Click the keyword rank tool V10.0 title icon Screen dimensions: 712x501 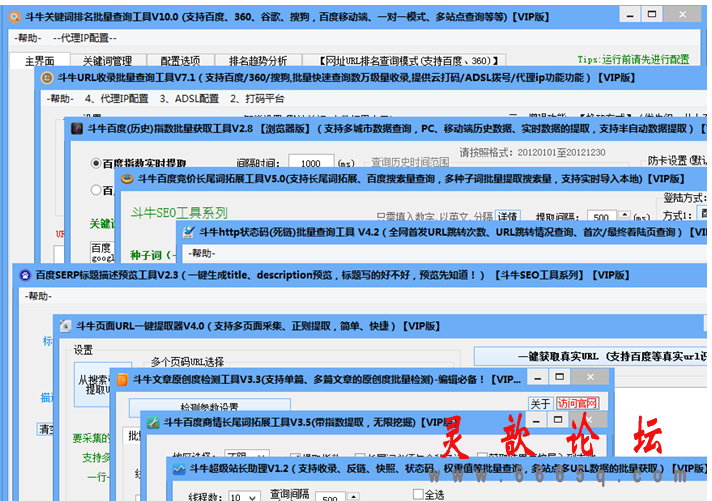(x=15, y=17)
